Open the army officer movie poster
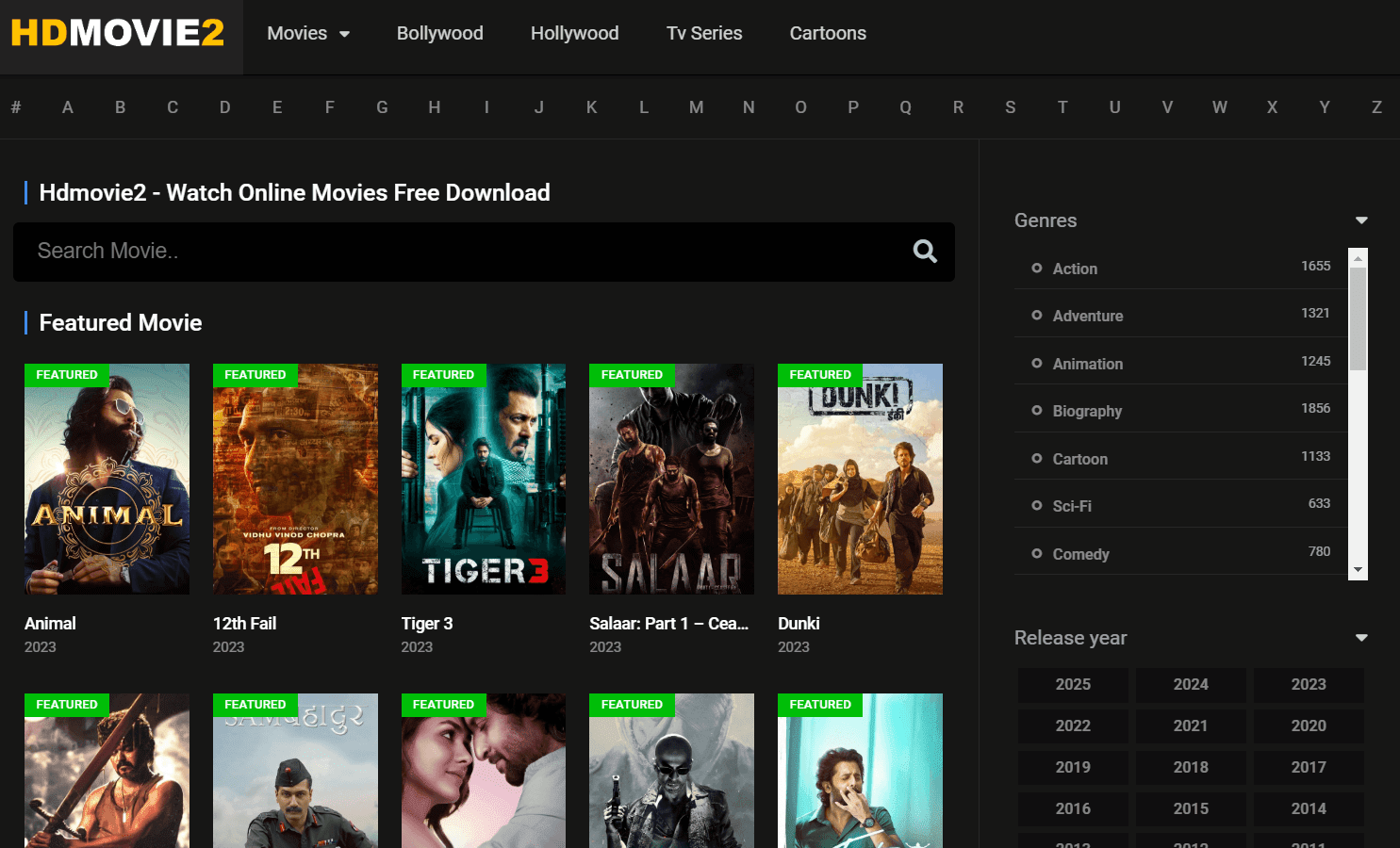 click(x=295, y=771)
